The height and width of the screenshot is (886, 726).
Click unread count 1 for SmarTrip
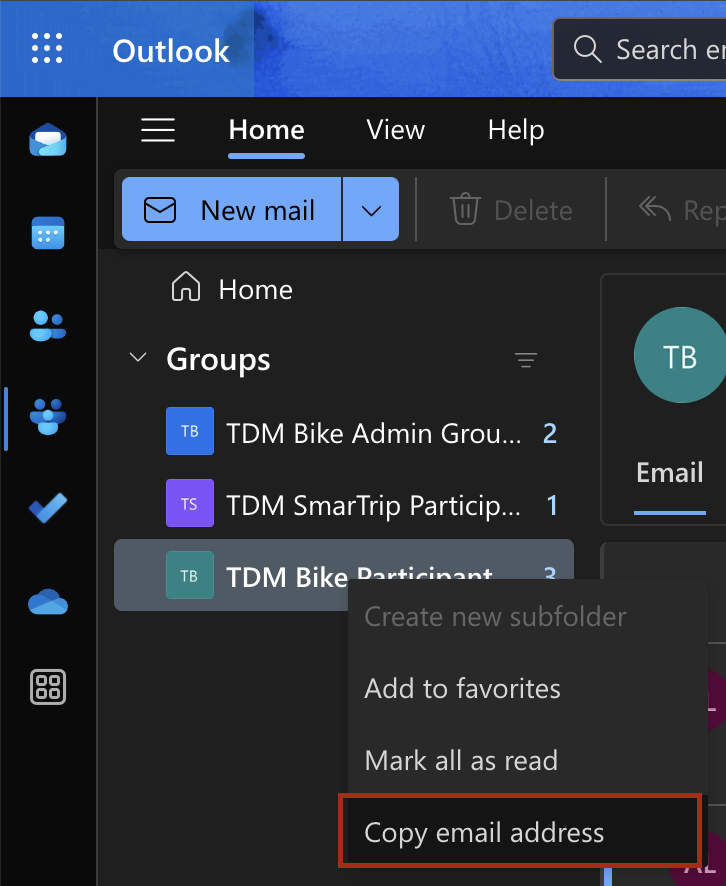[x=552, y=506]
